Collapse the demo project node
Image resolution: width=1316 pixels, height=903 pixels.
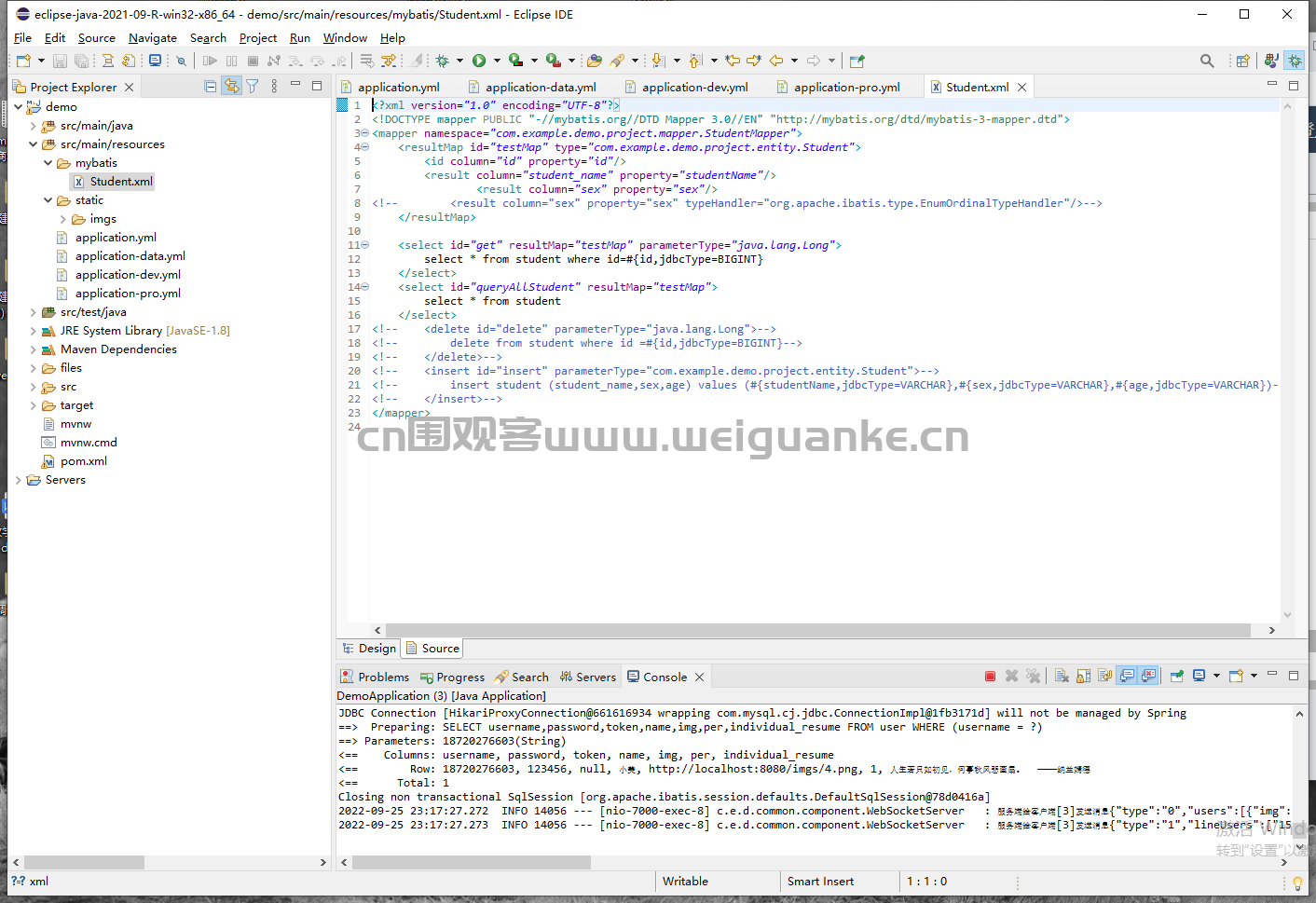(x=19, y=106)
